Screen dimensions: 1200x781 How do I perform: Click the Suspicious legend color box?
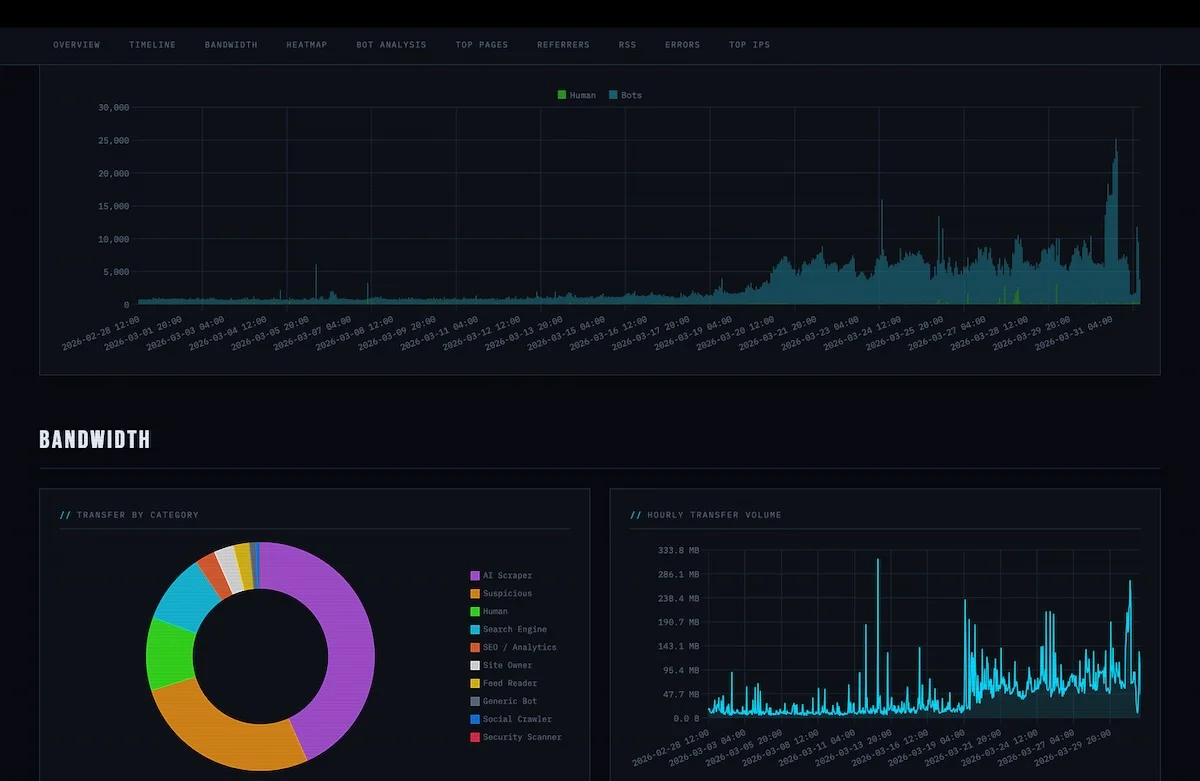point(475,594)
